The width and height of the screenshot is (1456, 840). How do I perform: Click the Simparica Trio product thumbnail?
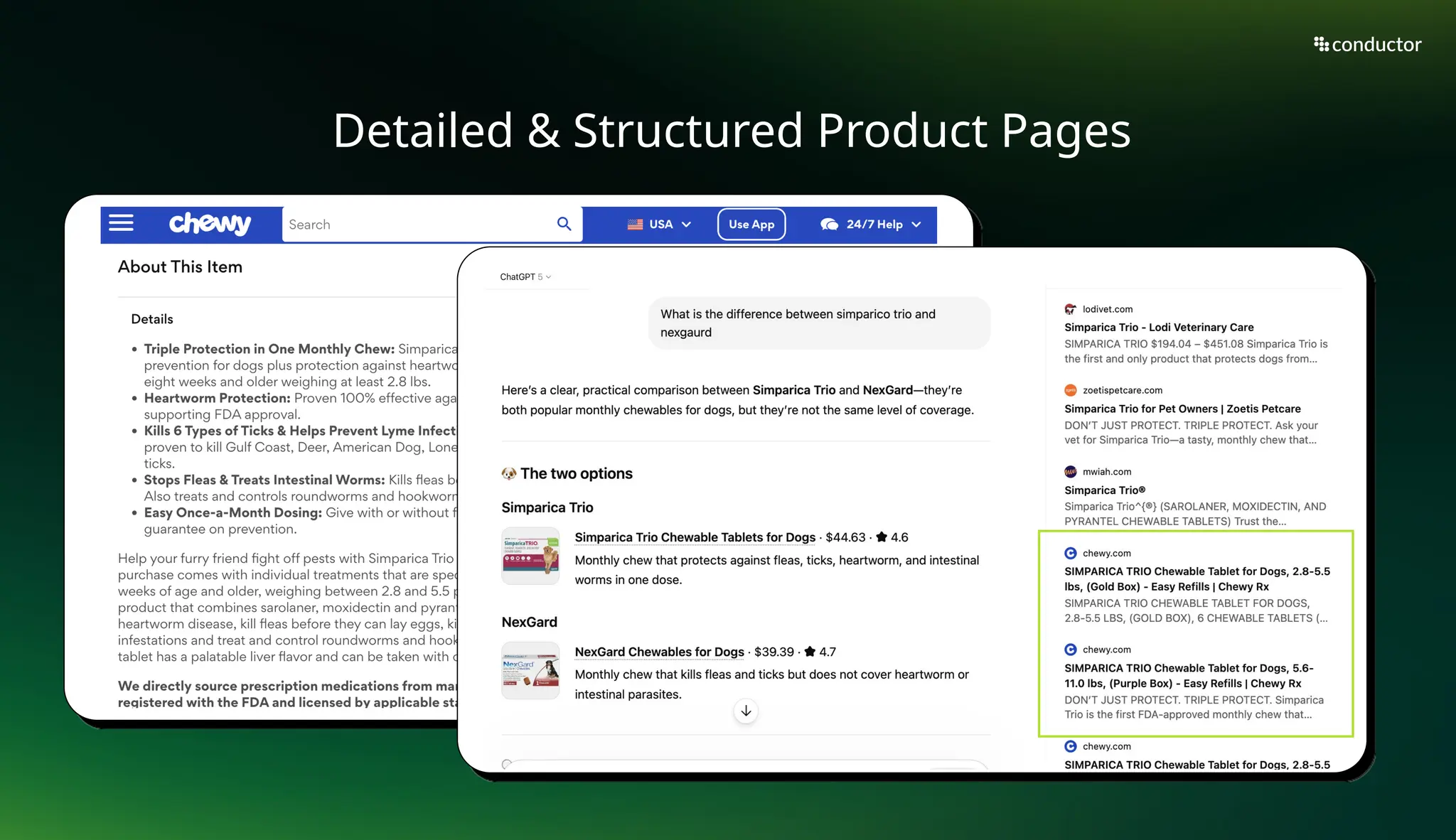click(530, 556)
